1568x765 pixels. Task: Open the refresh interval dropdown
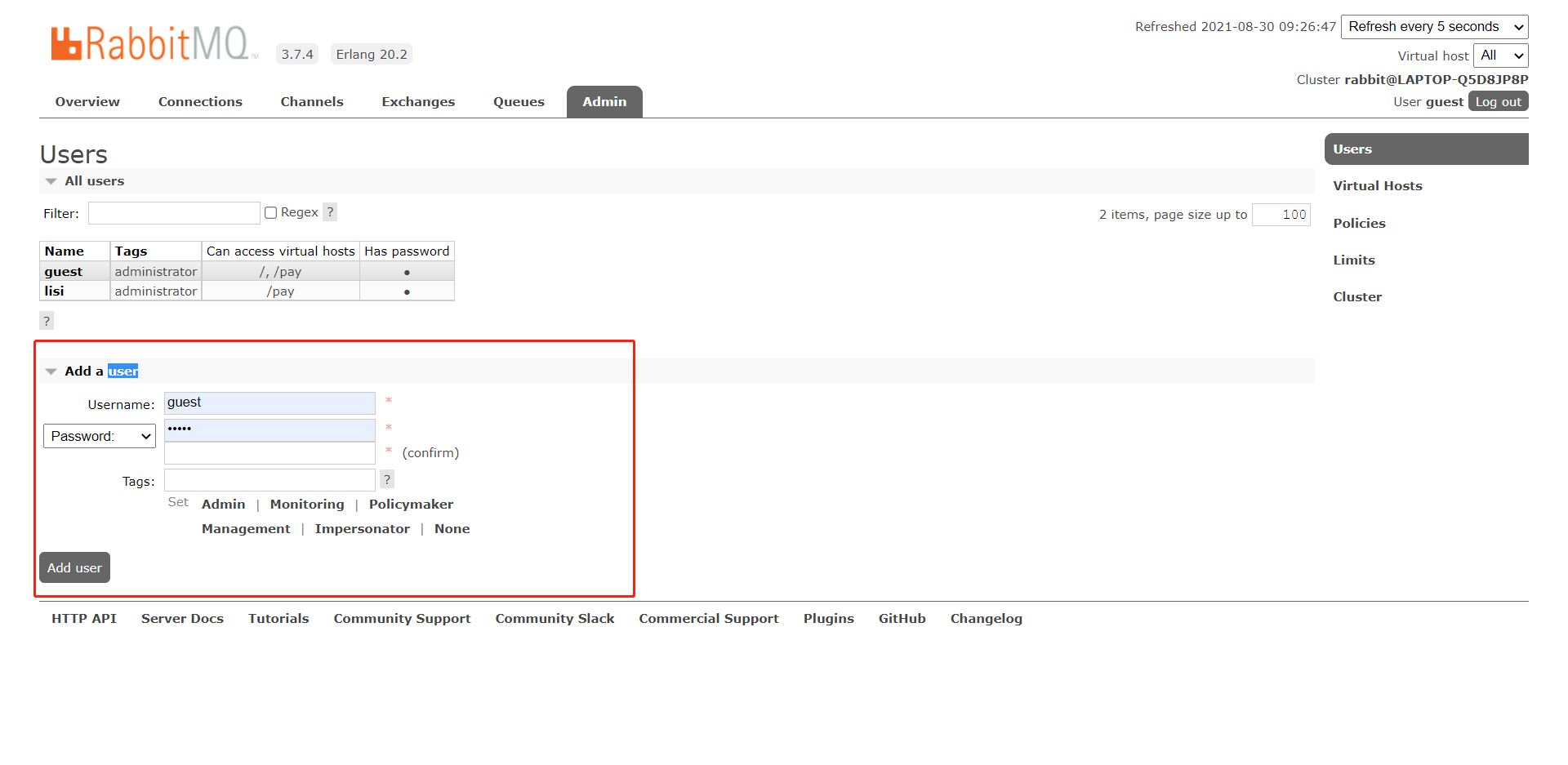point(1435,26)
